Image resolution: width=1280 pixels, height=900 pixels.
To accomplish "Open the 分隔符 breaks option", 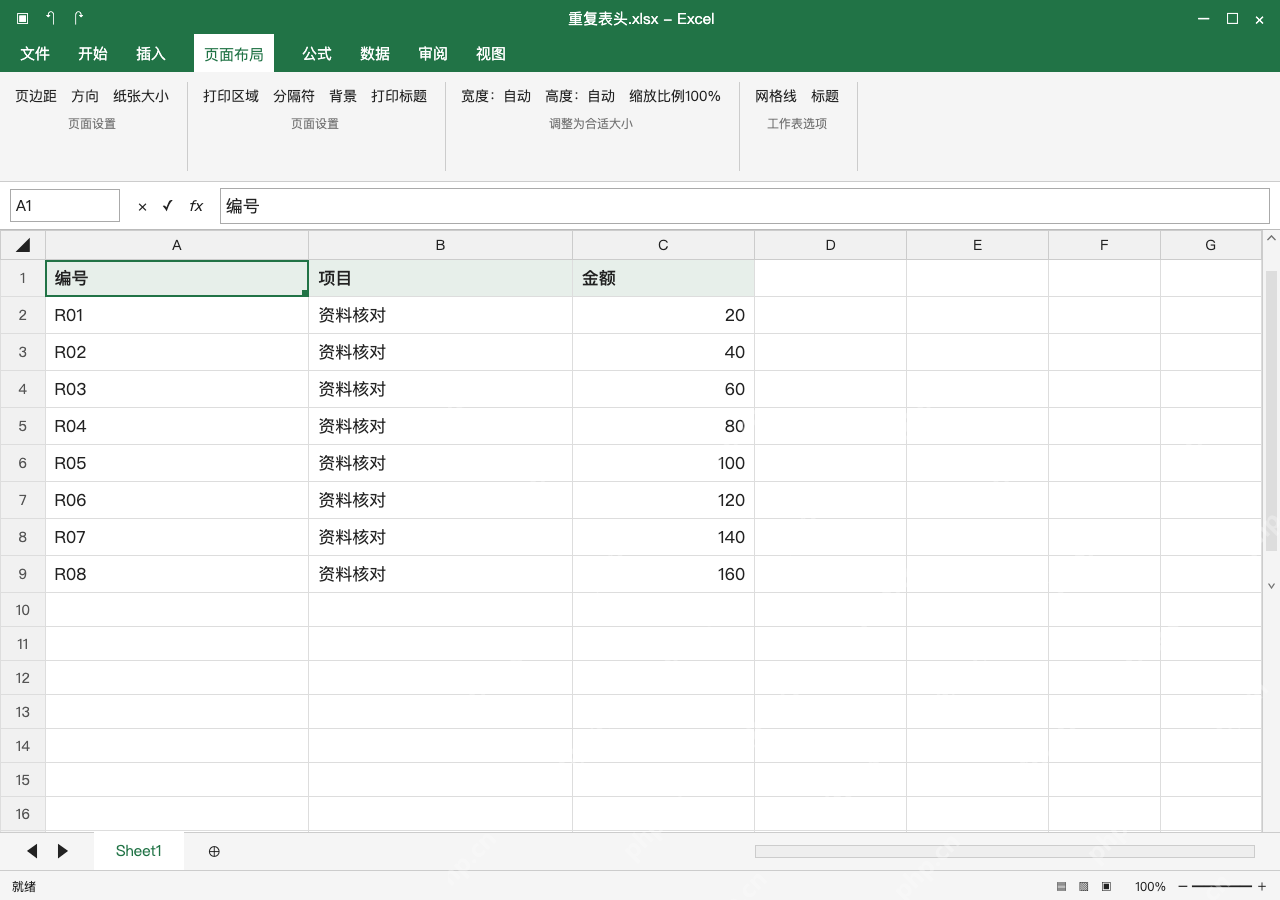I will coord(294,96).
